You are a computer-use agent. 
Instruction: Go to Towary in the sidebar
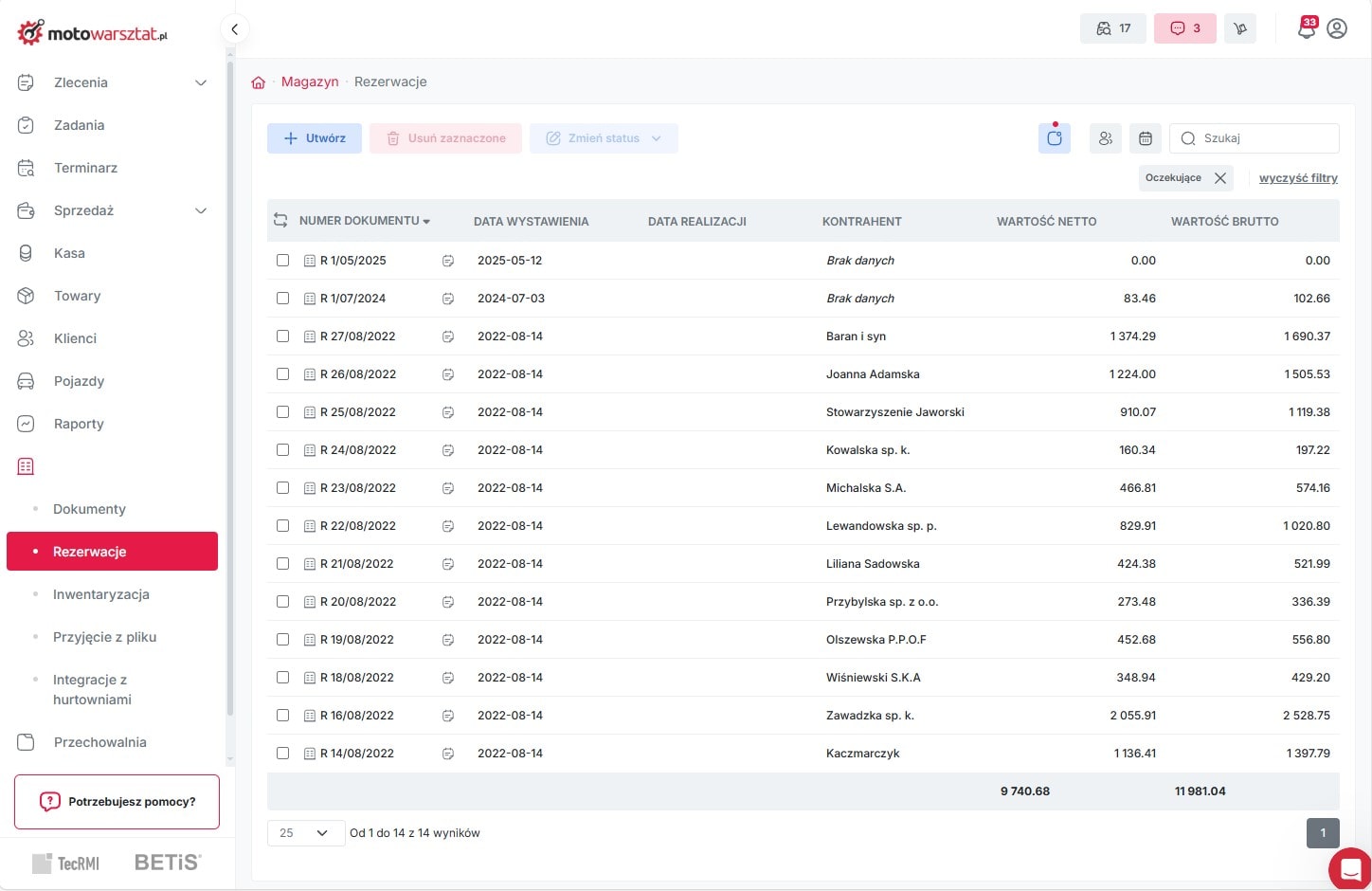point(77,296)
